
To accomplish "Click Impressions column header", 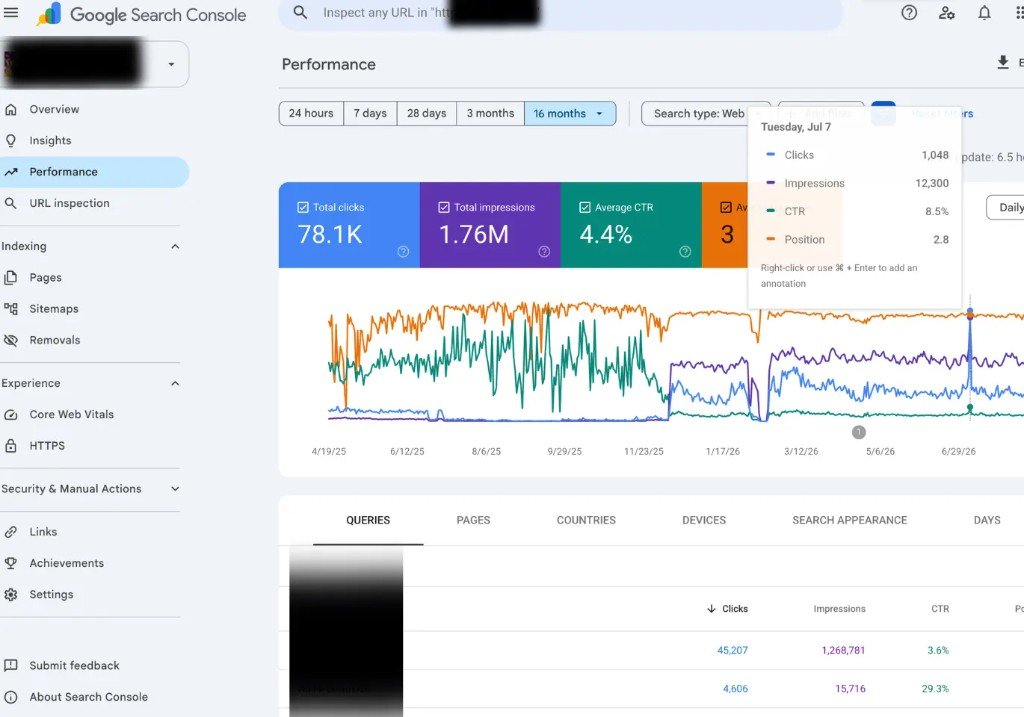I will 839,609.
